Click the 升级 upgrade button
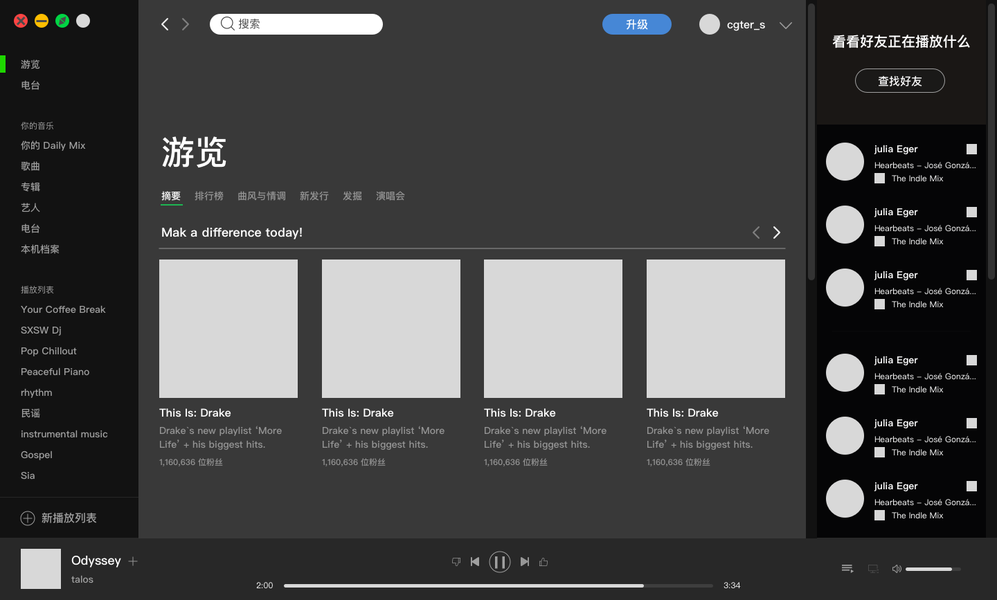 [x=636, y=24]
